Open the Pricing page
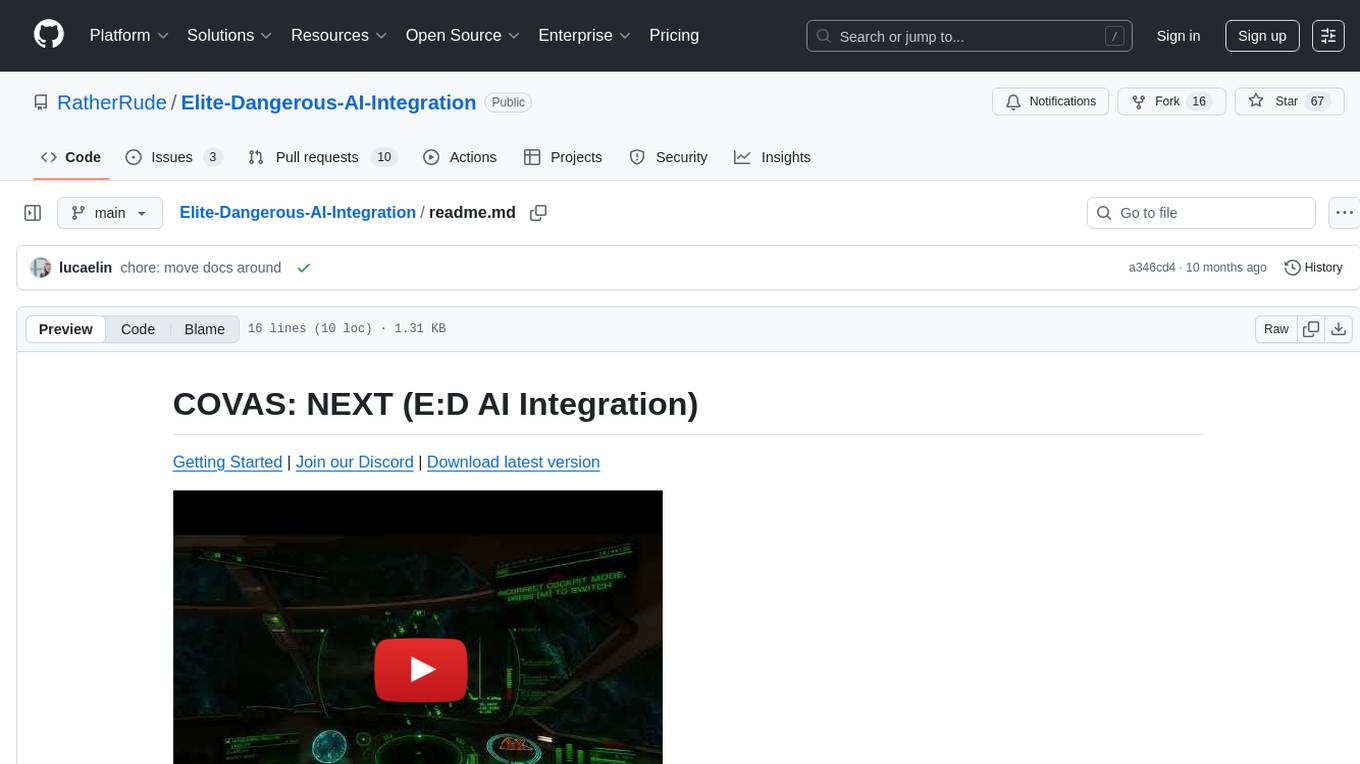The height and width of the screenshot is (764, 1360). [x=674, y=35]
